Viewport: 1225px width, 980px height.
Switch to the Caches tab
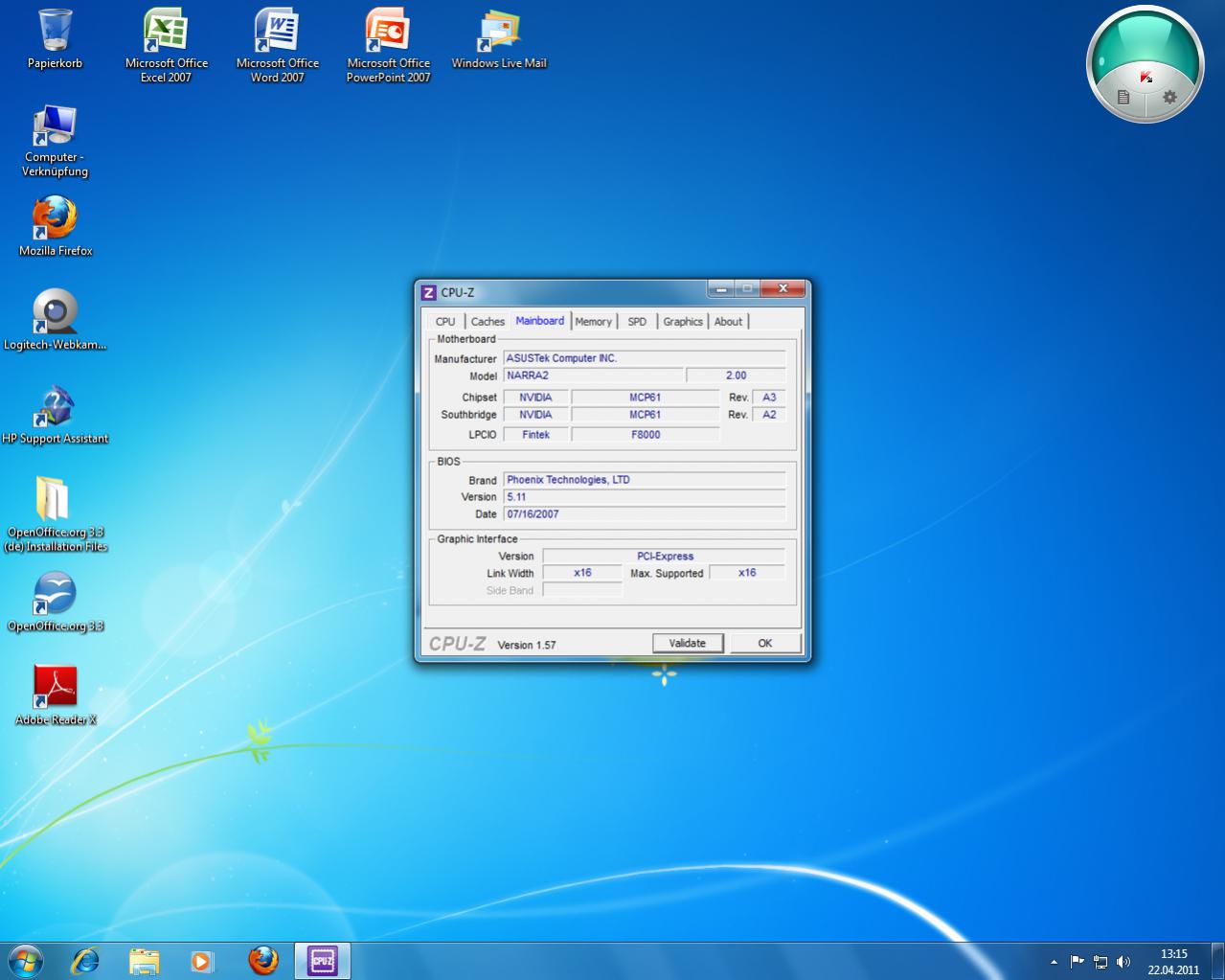point(488,322)
